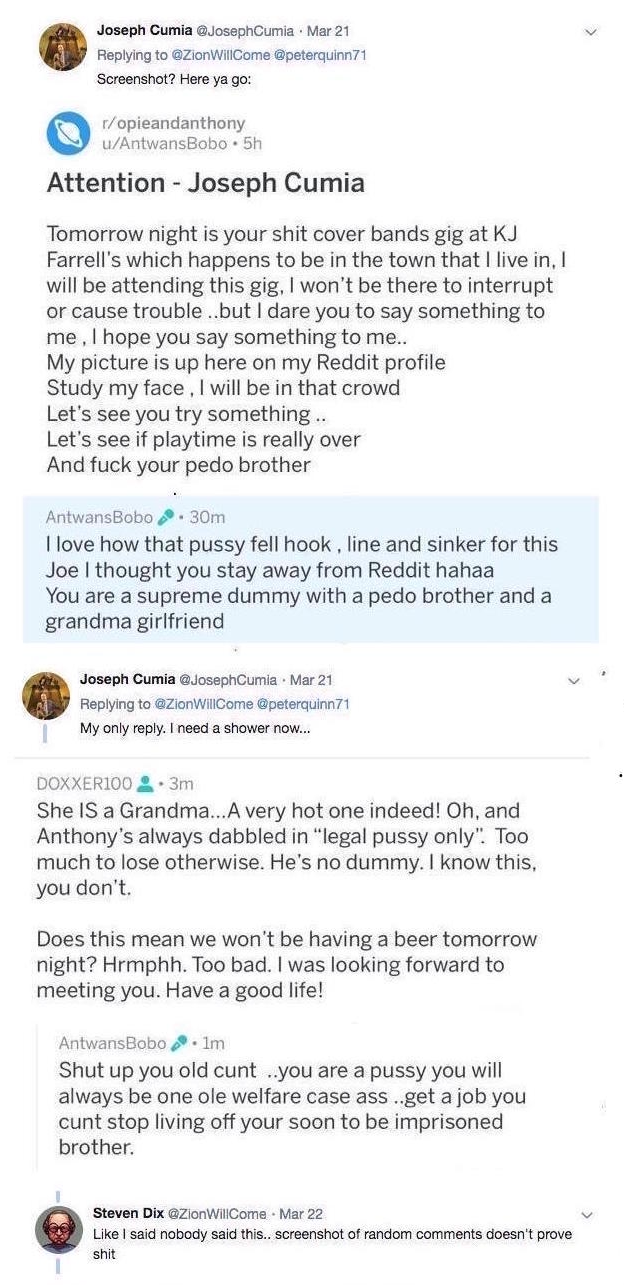Expand the chevron menu on Steven Dix's tweet
The width and height of the screenshot is (624, 1285).
(x=587, y=1215)
